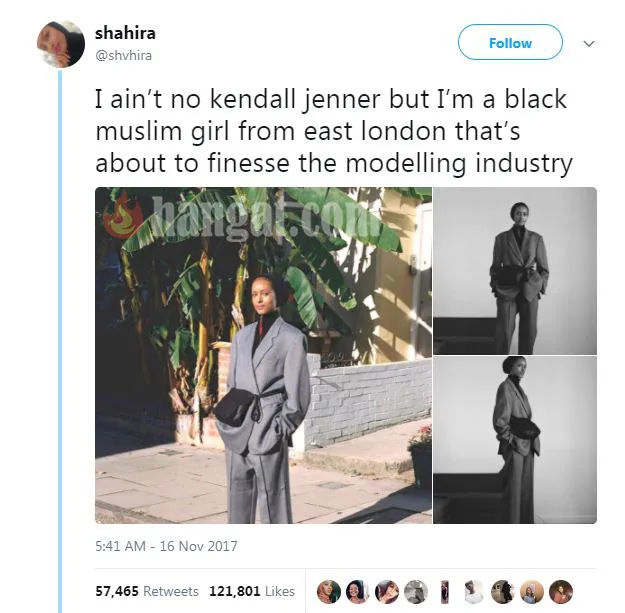The image size is (625, 613).
Task: Open the narrow tall fifth liker avatar
Action: (x=445, y=591)
